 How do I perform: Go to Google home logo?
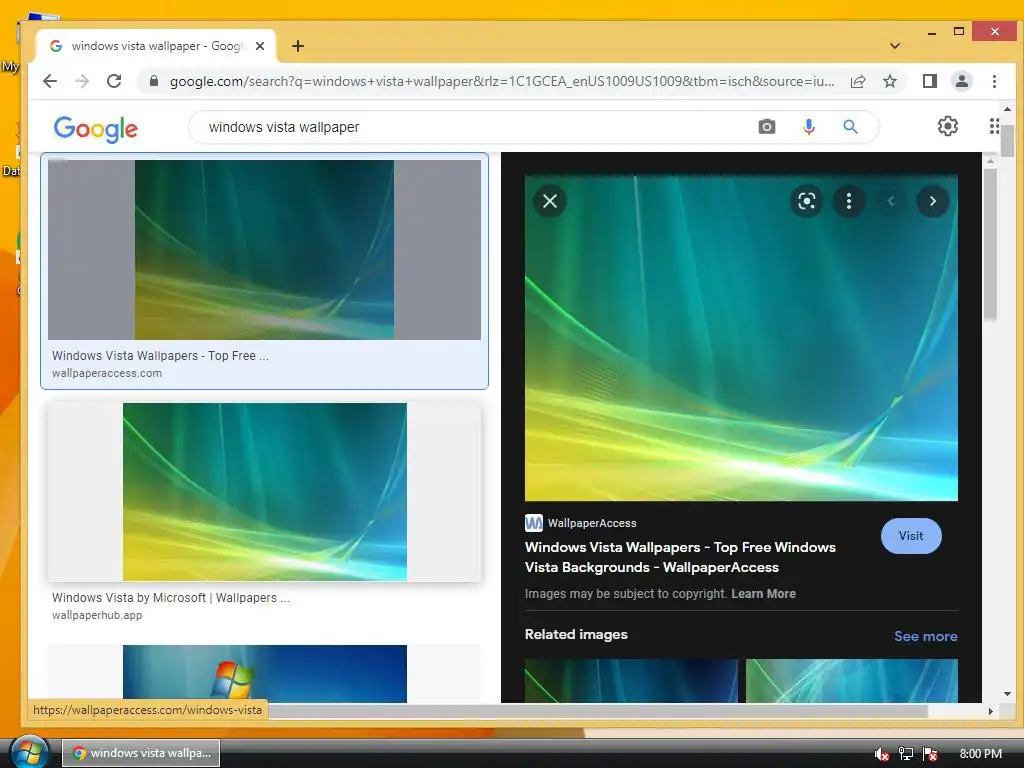click(x=95, y=129)
